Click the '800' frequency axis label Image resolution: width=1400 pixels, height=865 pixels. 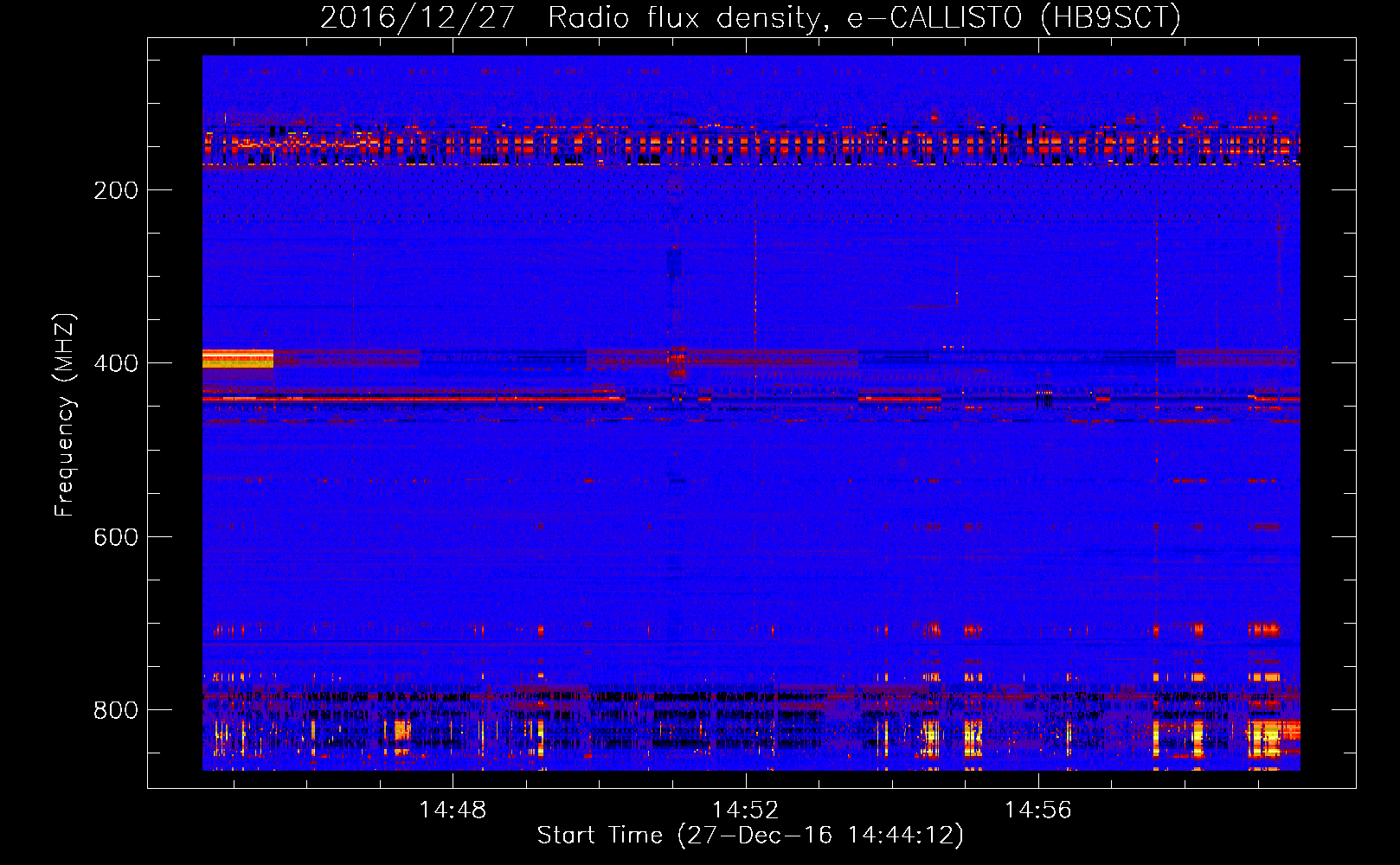(x=116, y=710)
